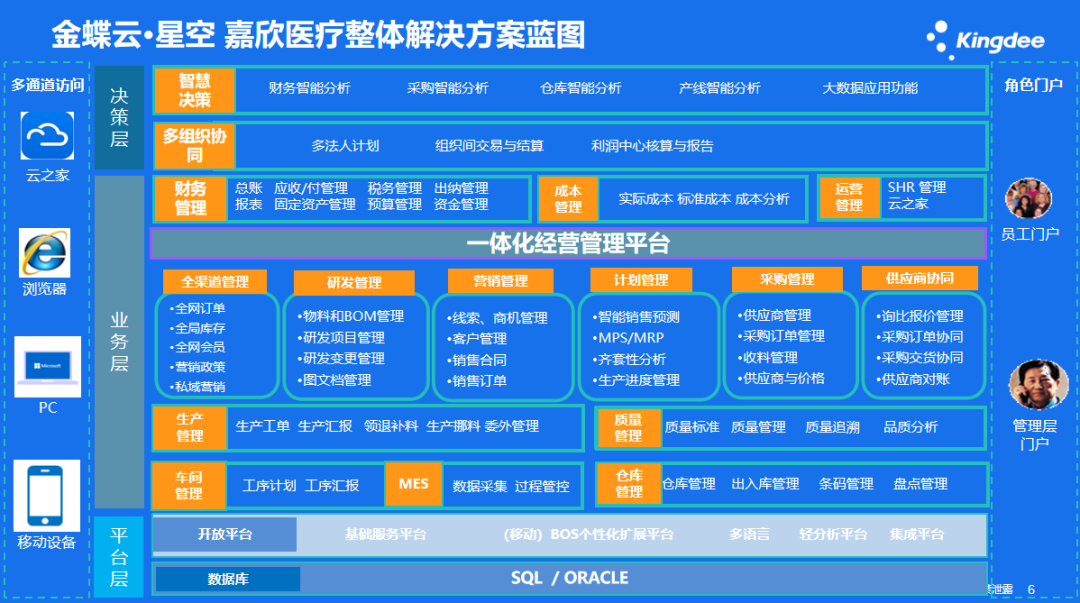The image size is (1080, 603).
Task: Activate the 质量管理 module block
Action: pyautogui.click(x=629, y=428)
